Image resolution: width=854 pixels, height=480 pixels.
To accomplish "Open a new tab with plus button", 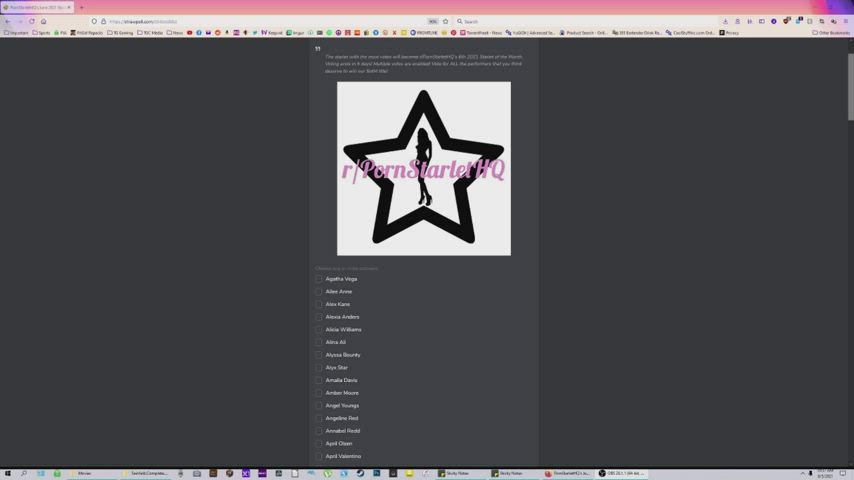I will point(82,8).
